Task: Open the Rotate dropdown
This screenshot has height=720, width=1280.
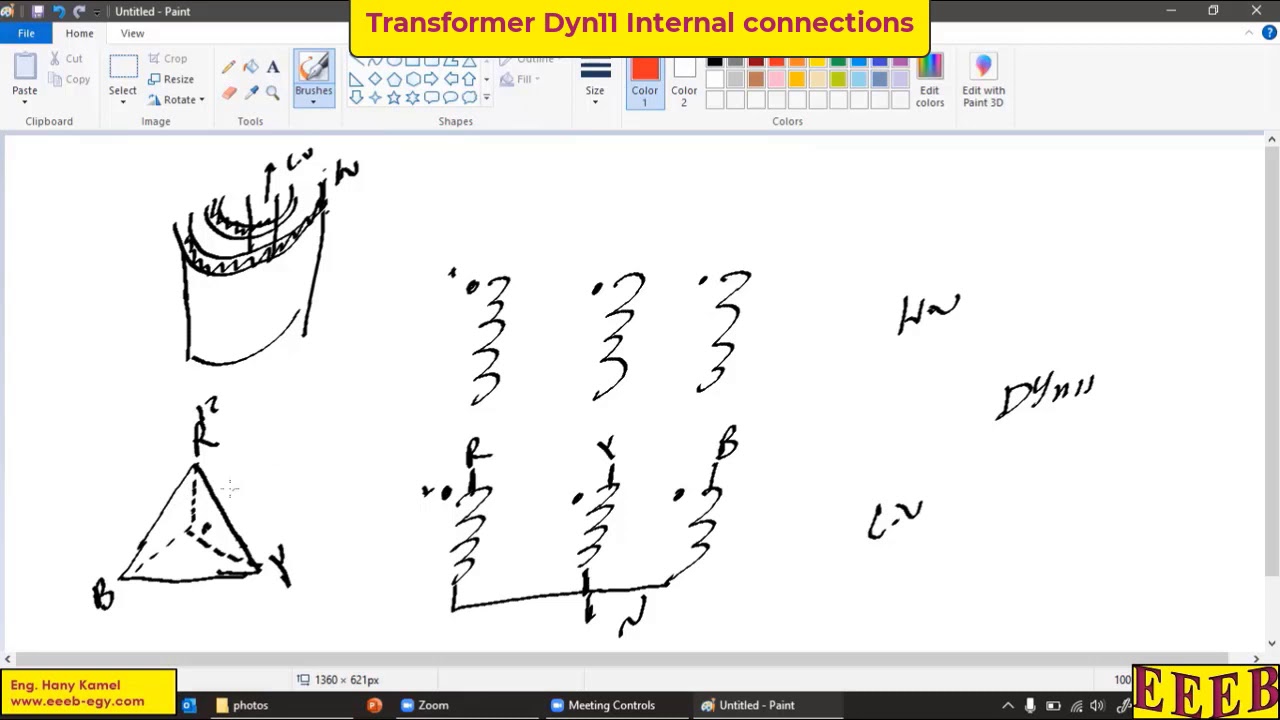Action: 176,100
